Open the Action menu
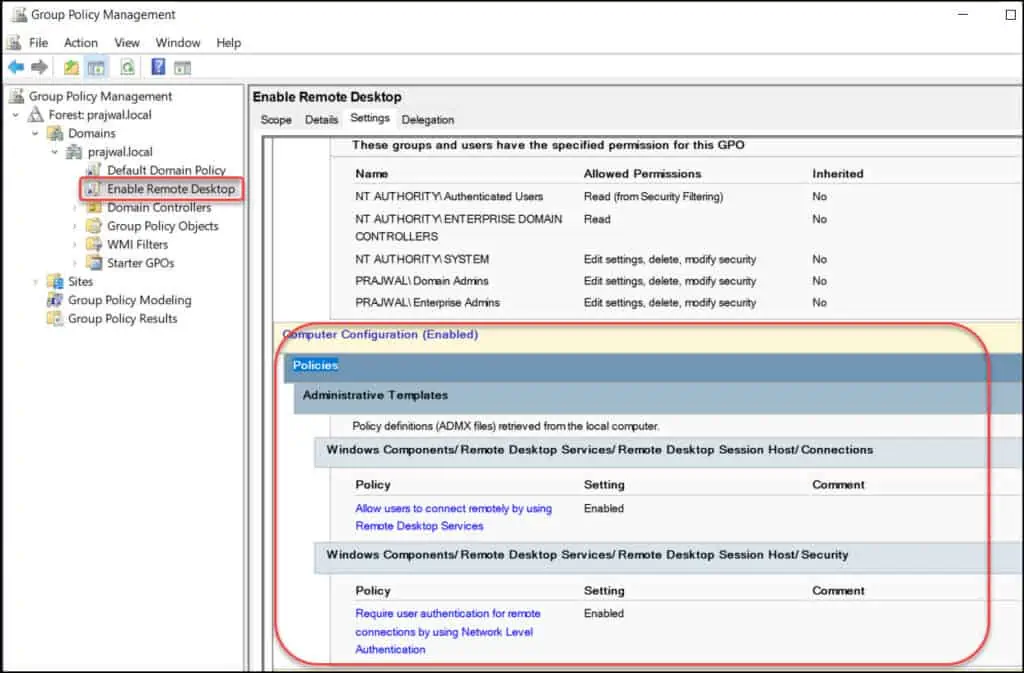This screenshot has height=673, width=1024. (x=81, y=42)
